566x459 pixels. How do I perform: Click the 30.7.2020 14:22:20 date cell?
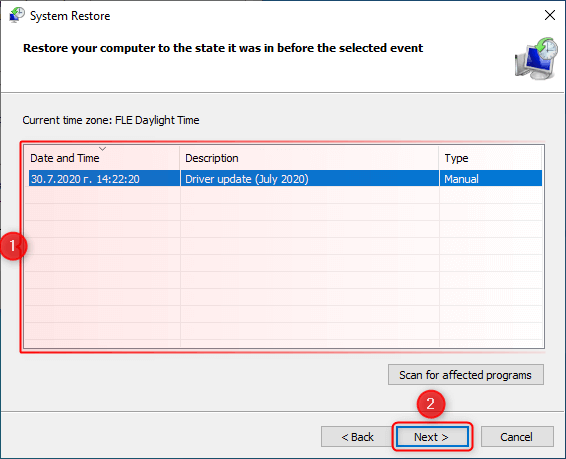(85, 179)
